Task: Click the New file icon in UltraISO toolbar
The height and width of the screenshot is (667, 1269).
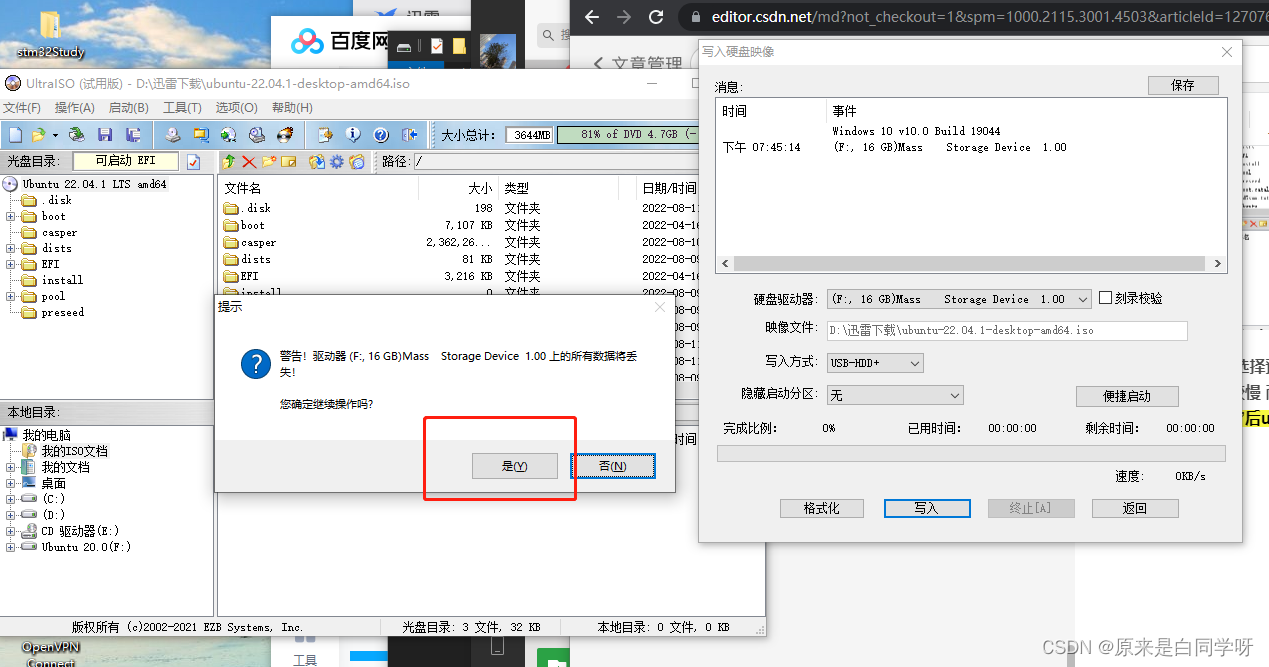Action: pos(15,135)
